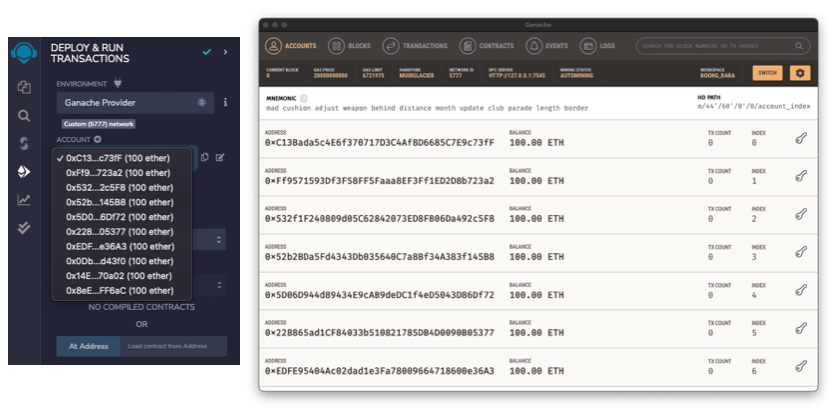This screenshot has width=833, height=413.
Task: Show private key for index 6 account
Action: pos(801,366)
